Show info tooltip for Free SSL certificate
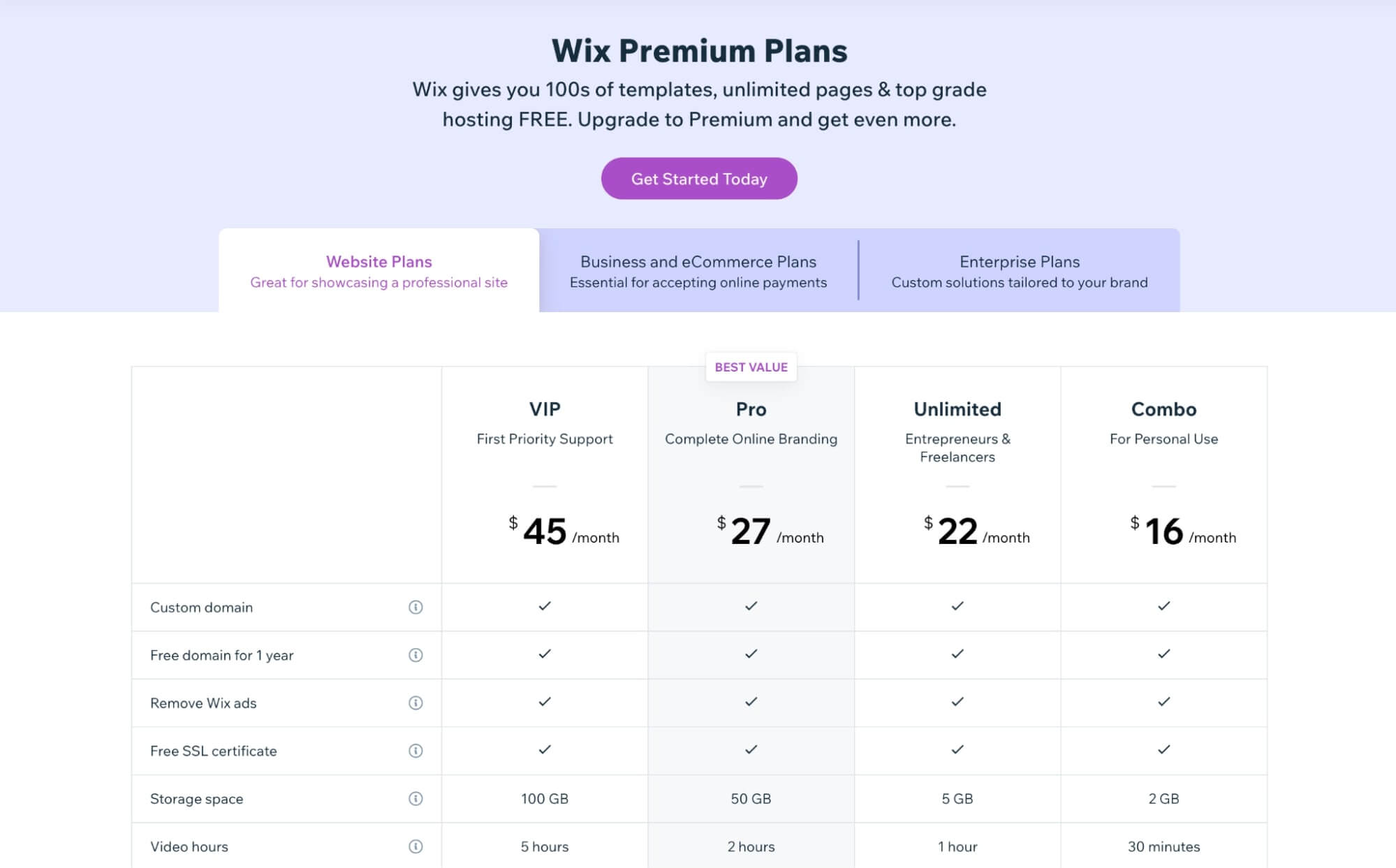This screenshot has height=868, width=1396. pos(416,751)
